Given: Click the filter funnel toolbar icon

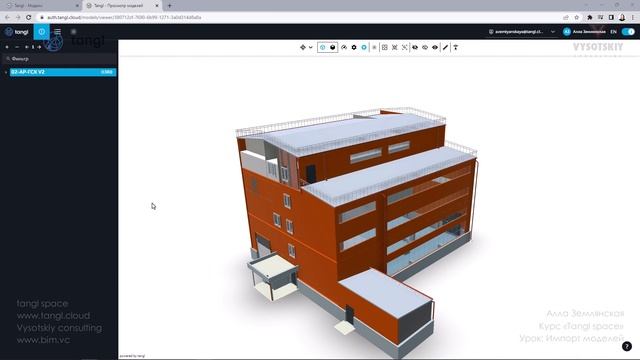Looking at the screenshot, I should tap(456, 47).
